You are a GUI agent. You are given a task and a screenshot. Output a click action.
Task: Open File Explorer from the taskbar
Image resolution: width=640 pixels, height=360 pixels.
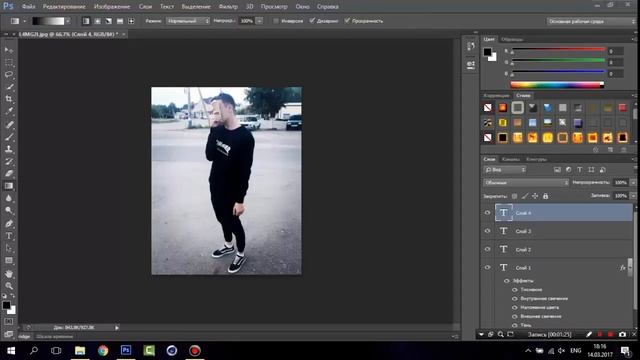pos(80,351)
